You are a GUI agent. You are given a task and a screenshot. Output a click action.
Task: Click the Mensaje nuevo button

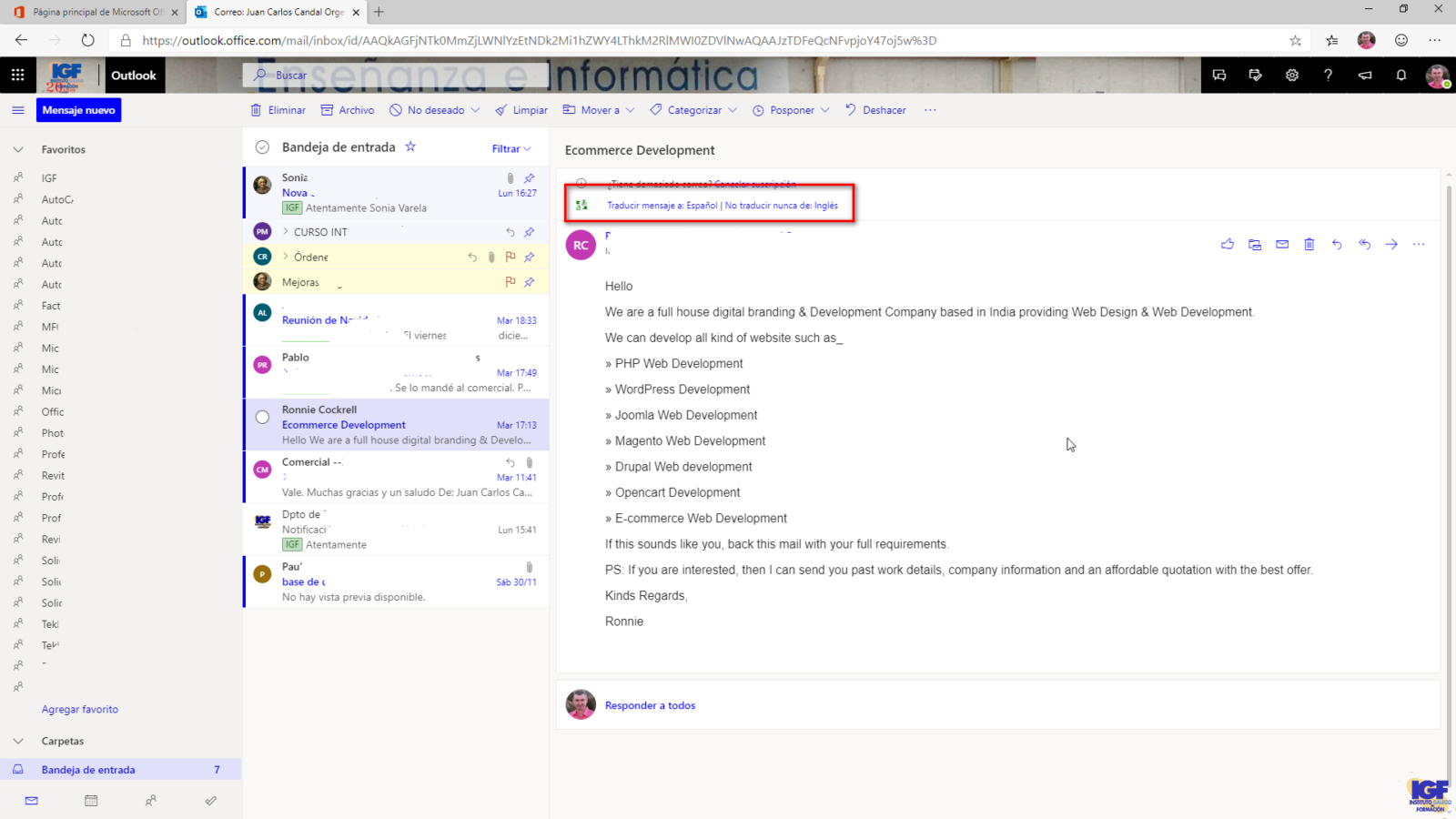(x=79, y=110)
